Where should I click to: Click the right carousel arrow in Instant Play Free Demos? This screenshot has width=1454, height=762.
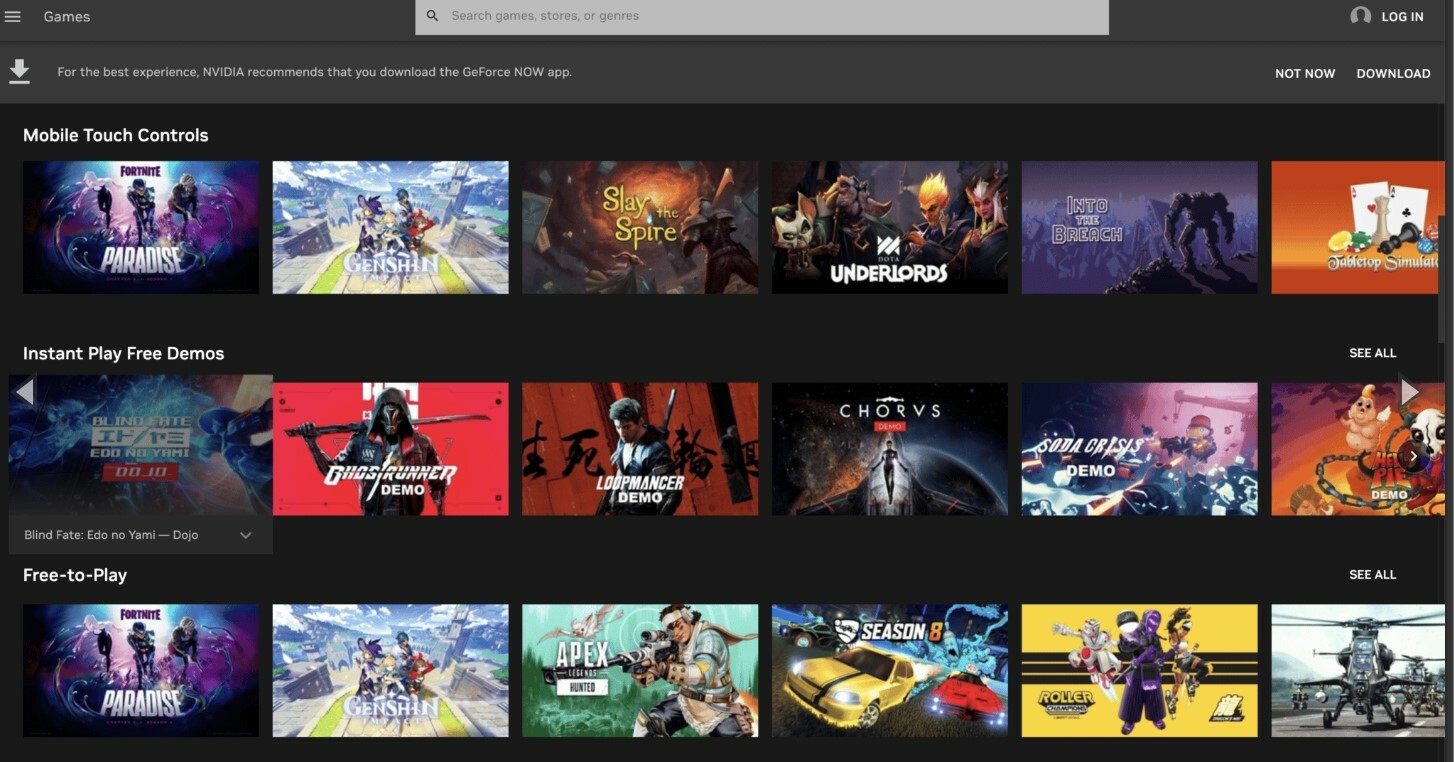coord(1409,392)
